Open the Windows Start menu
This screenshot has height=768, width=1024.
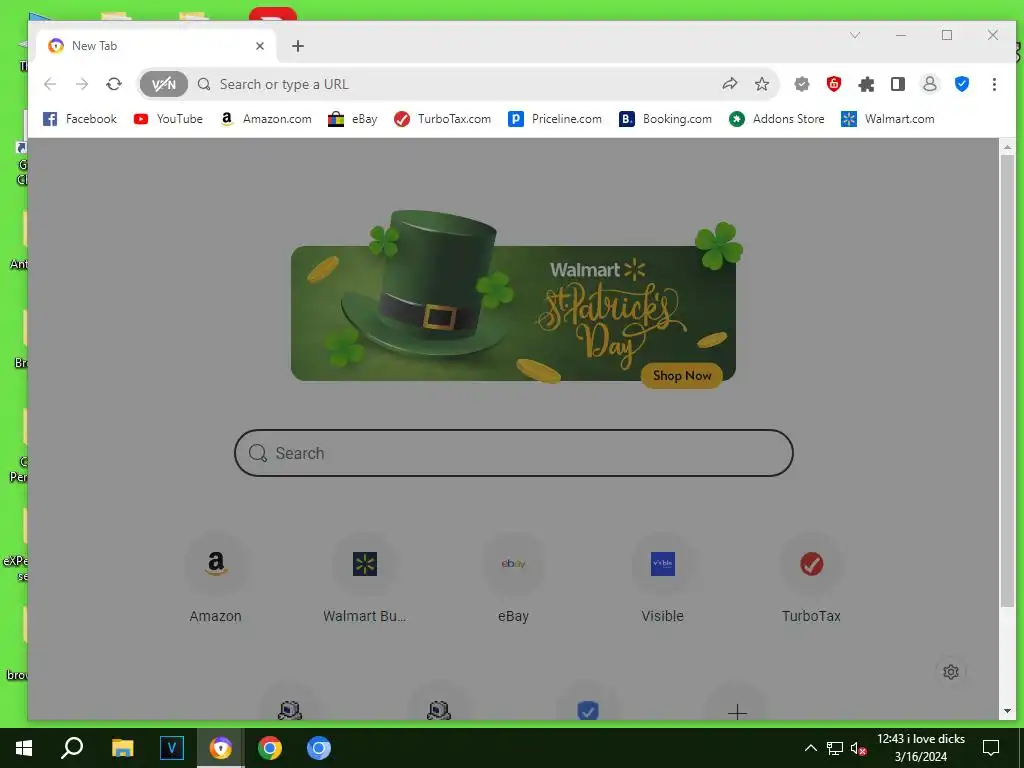pyautogui.click(x=24, y=748)
